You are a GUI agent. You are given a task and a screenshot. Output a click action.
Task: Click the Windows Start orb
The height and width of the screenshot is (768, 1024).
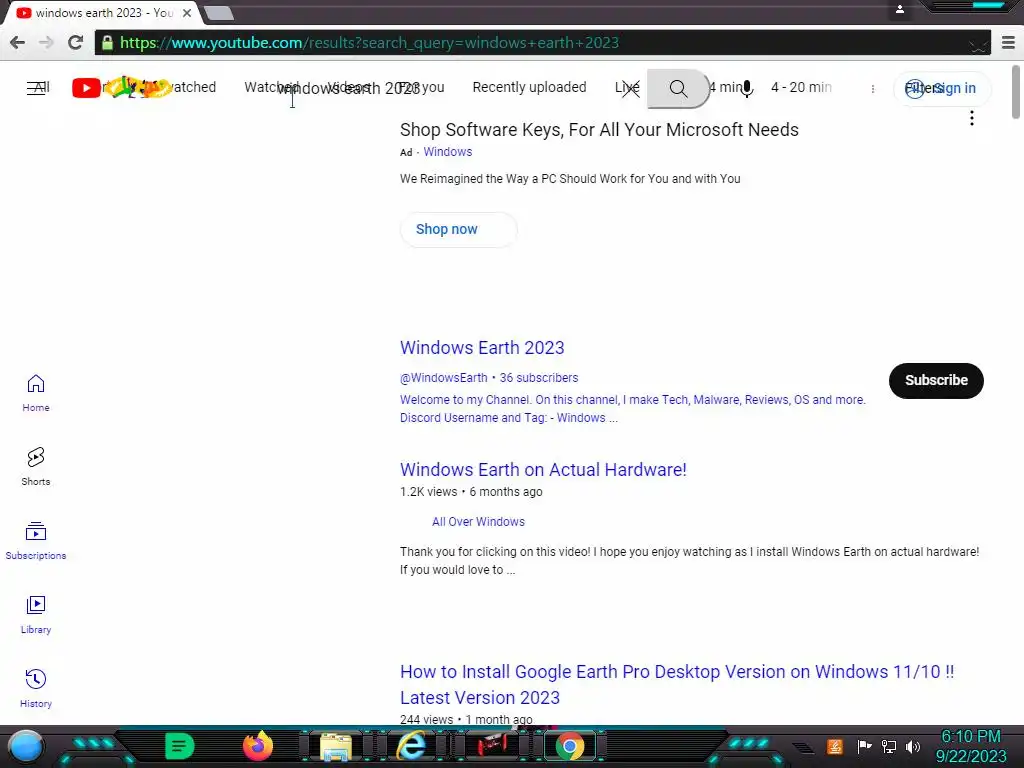click(x=26, y=746)
